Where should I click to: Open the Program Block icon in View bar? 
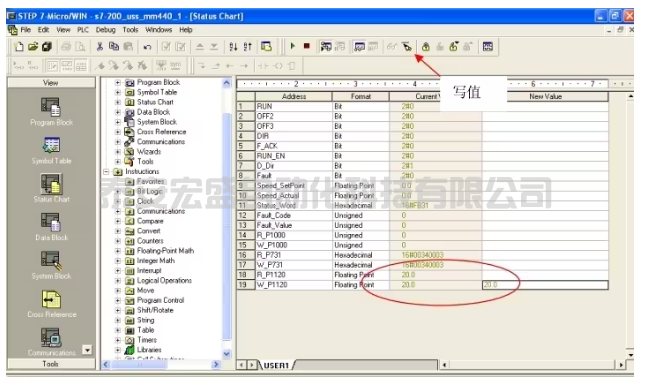click(51, 112)
